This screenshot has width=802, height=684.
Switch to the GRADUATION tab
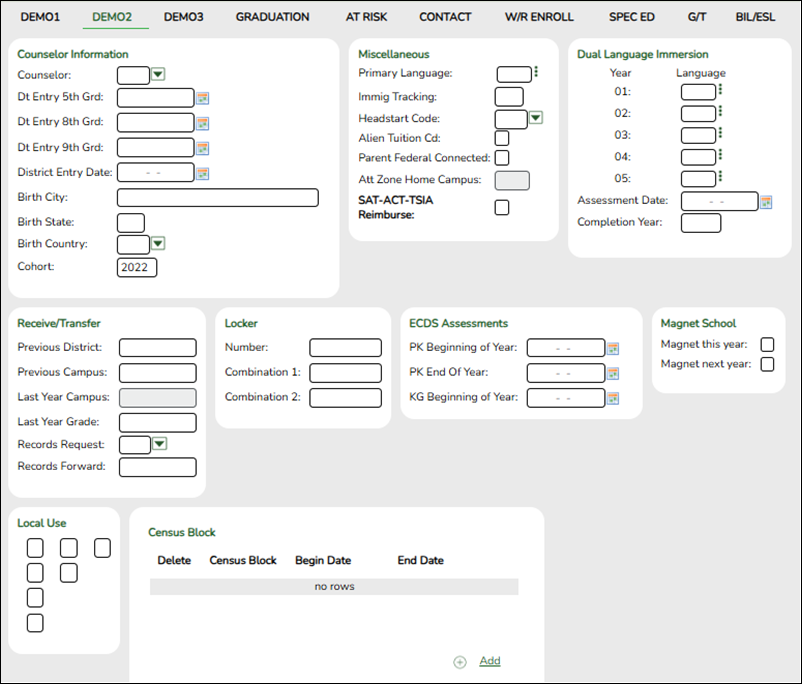click(x=273, y=18)
